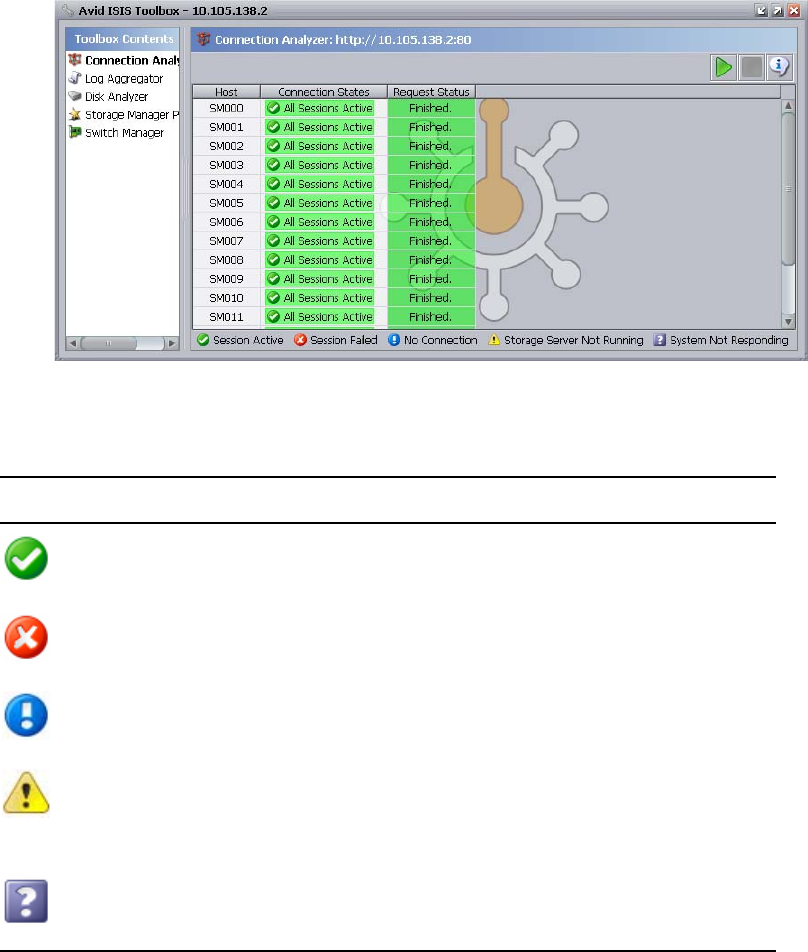This screenshot has width=808, height=952.
Task: Open the Storage Manager tool entry
Action: 124,115
